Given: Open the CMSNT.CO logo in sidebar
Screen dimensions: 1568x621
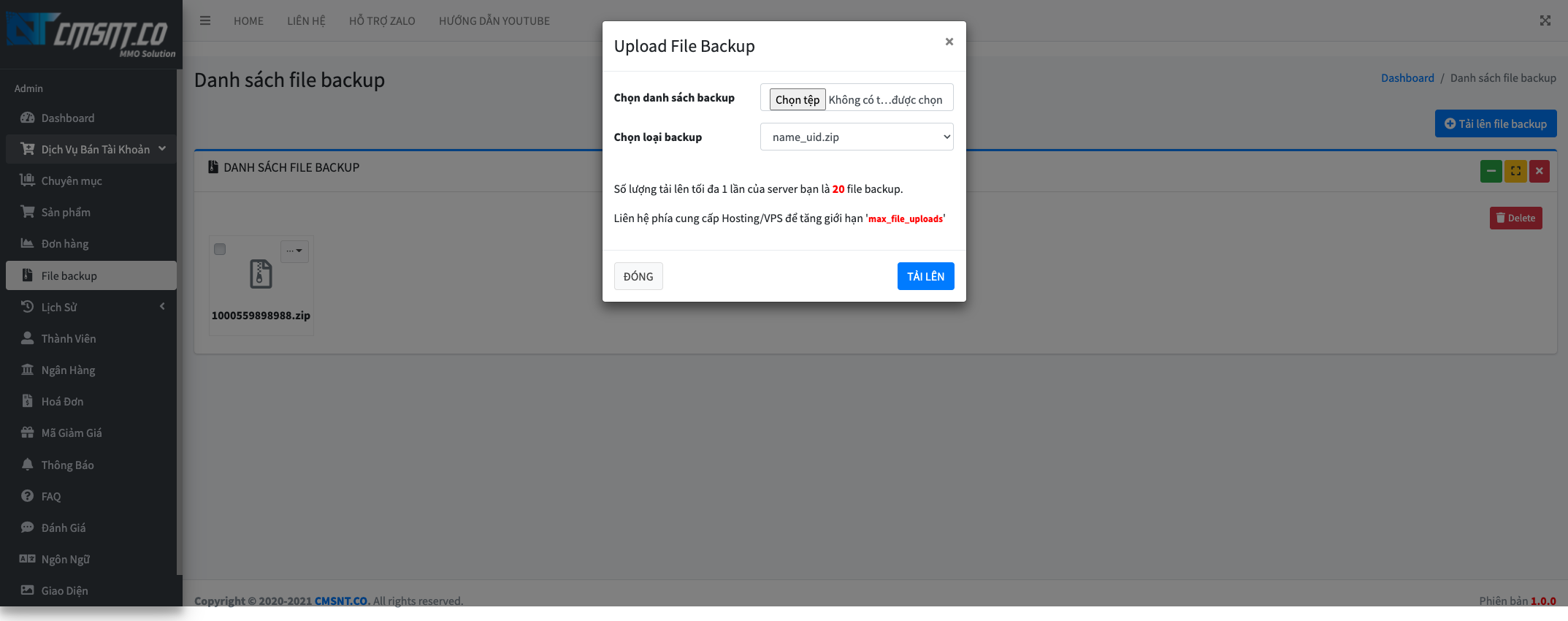Looking at the screenshot, I should click(91, 34).
